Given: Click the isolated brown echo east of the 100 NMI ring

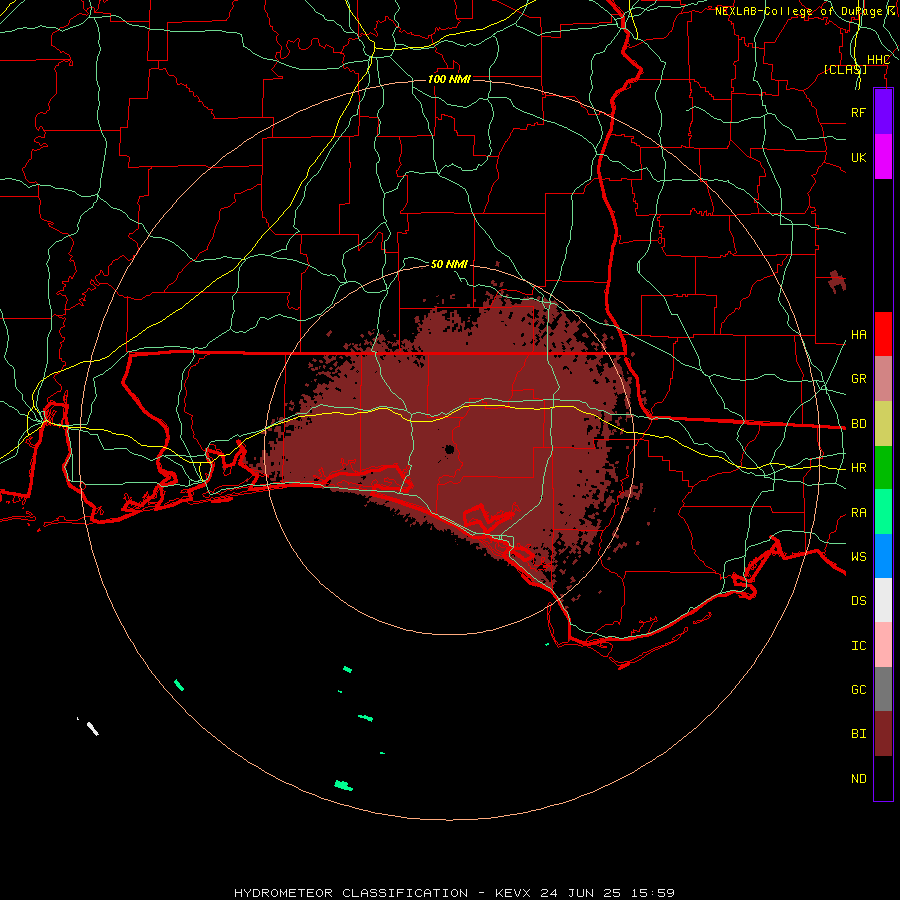Looking at the screenshot, I should click(x=837, y=281).
